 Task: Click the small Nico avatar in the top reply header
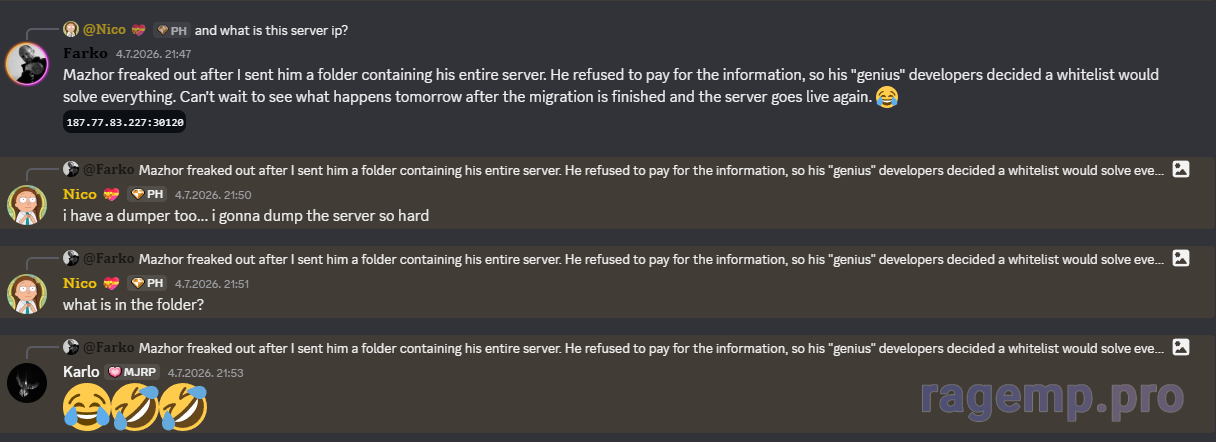pyautogui.click(x=71, y=30)
